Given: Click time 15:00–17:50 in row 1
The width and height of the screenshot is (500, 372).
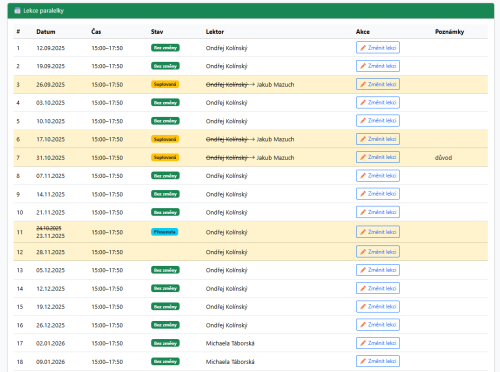Looking at the screenshot, I should [x=107, y=48].
